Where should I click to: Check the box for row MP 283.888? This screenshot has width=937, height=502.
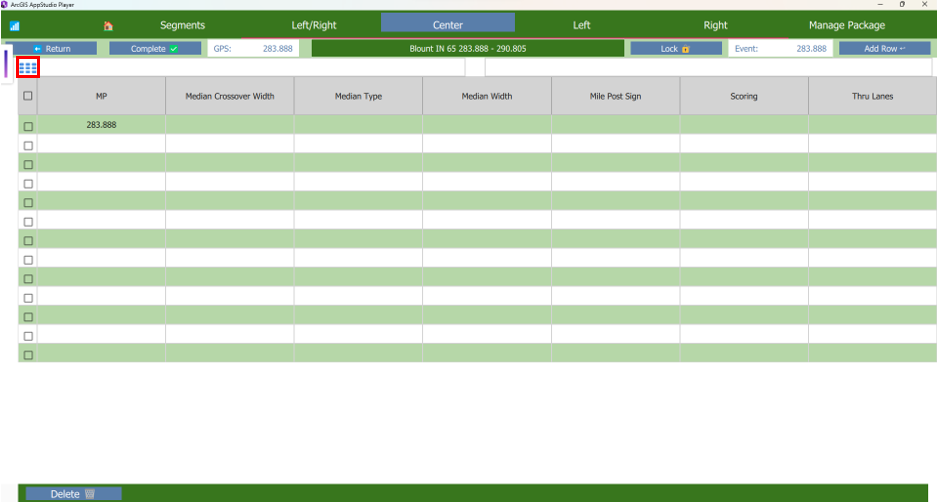pyautogui.click(x=28, y=126)
